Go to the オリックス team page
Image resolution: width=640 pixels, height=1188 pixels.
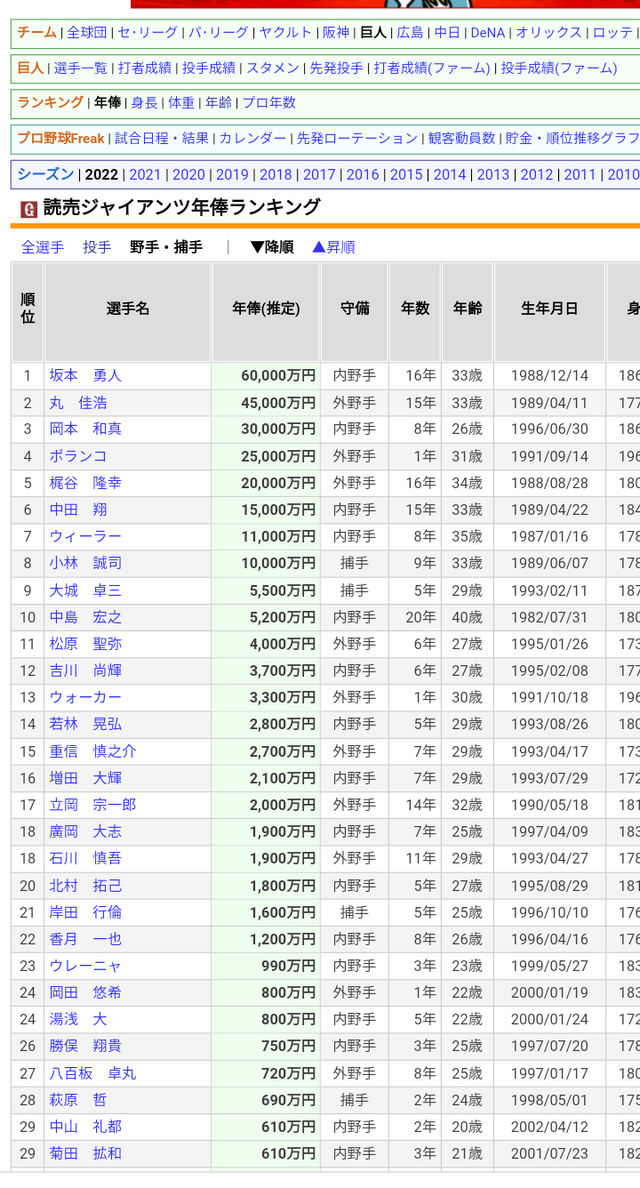click(x=549, y=33)
